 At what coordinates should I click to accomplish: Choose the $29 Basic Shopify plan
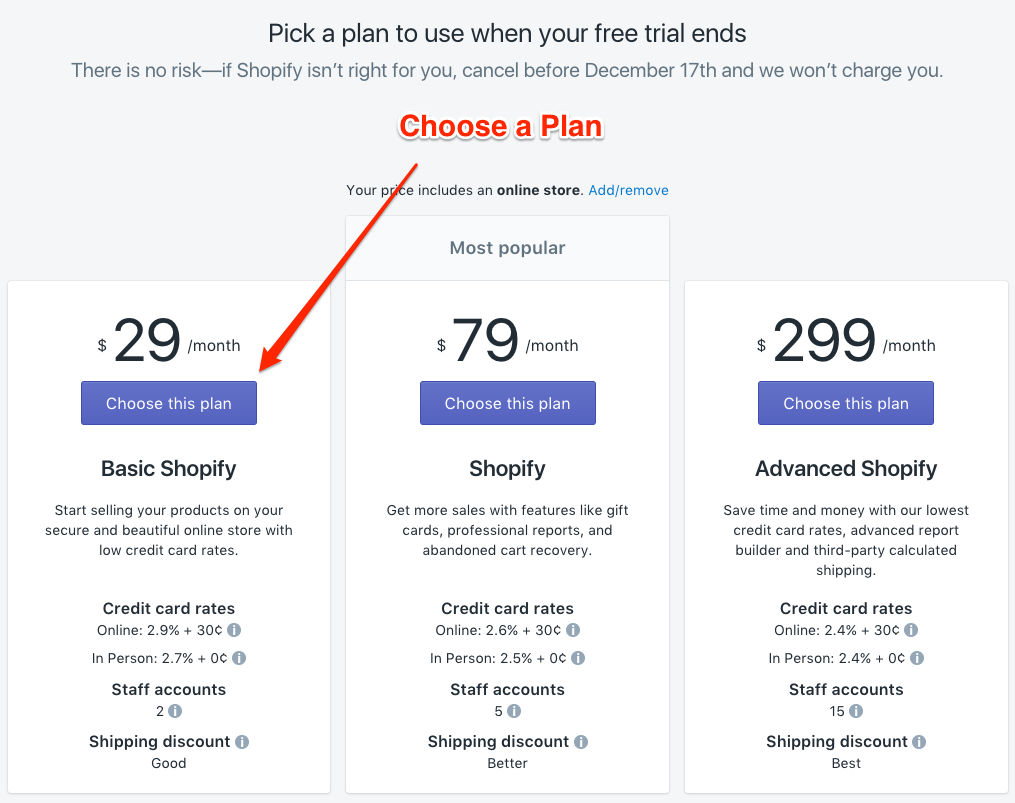tap(169, 403)
